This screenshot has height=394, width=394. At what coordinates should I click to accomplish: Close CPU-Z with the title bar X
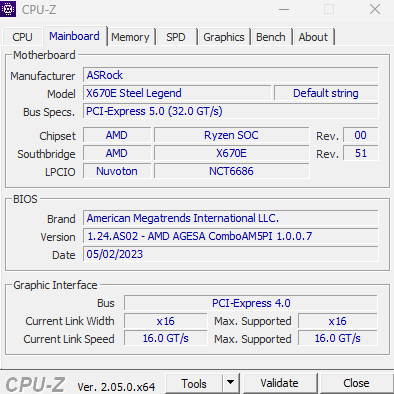[x=375, y=9]
